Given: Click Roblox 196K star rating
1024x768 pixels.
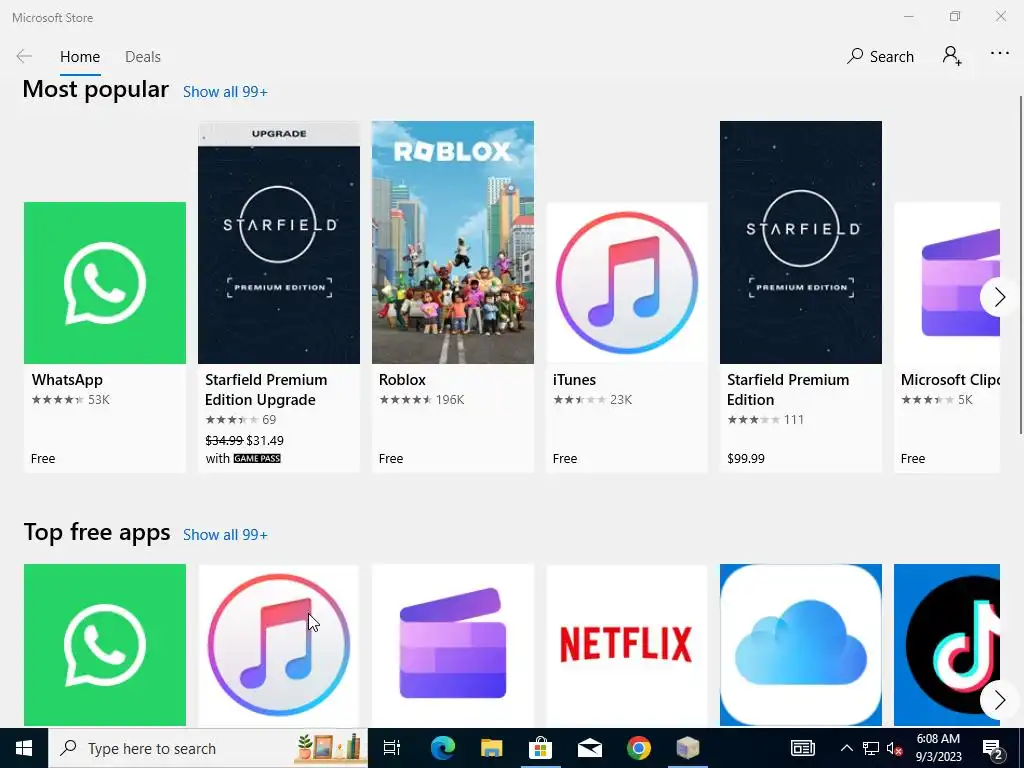Looking at the screenshot, I should coord(421,400).
